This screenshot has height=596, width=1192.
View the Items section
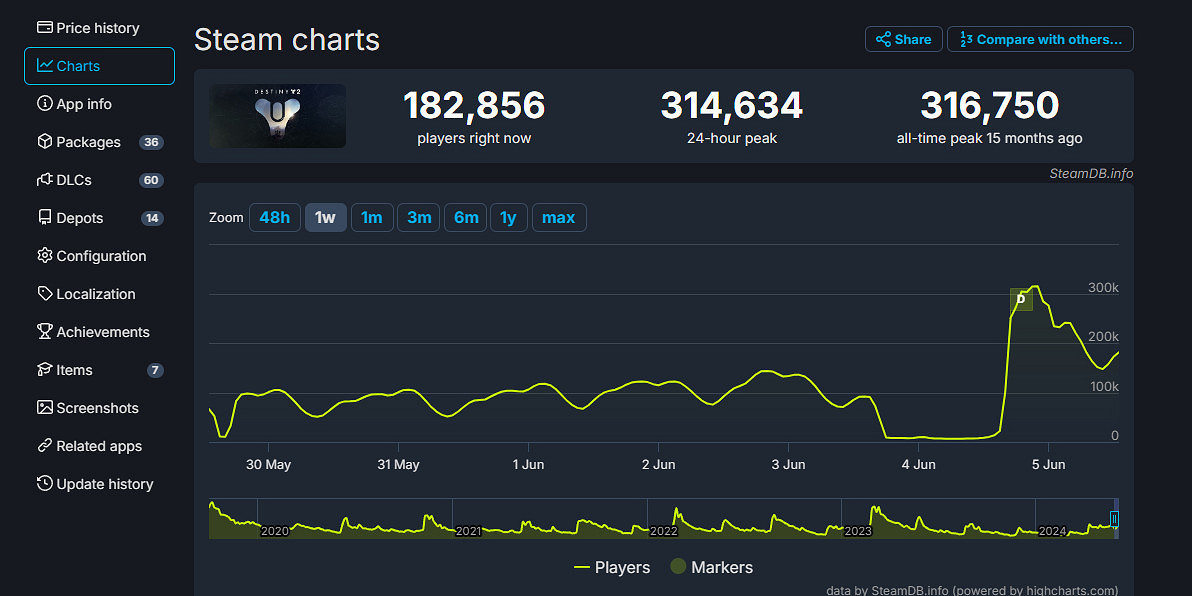point(73,369)
